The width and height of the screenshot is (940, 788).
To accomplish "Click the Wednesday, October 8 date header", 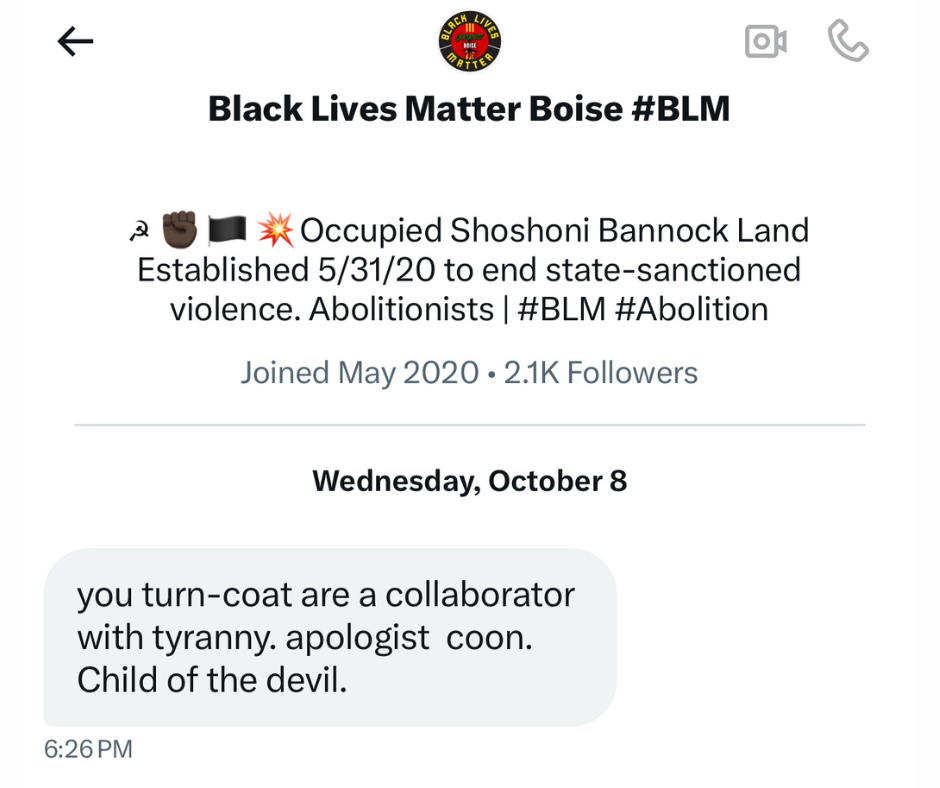I will [x=469, y=481].
